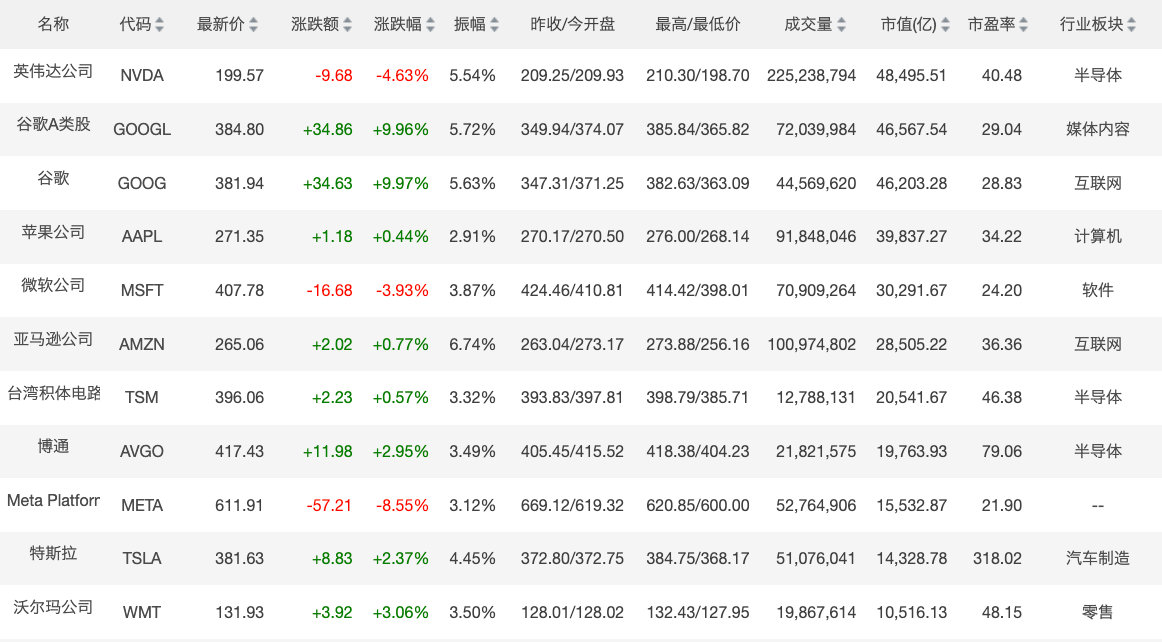Image resolution: width=1162 pixels, height=642 pixels.
Task: Select the GOOG ticker code
Action: [142, 183]
